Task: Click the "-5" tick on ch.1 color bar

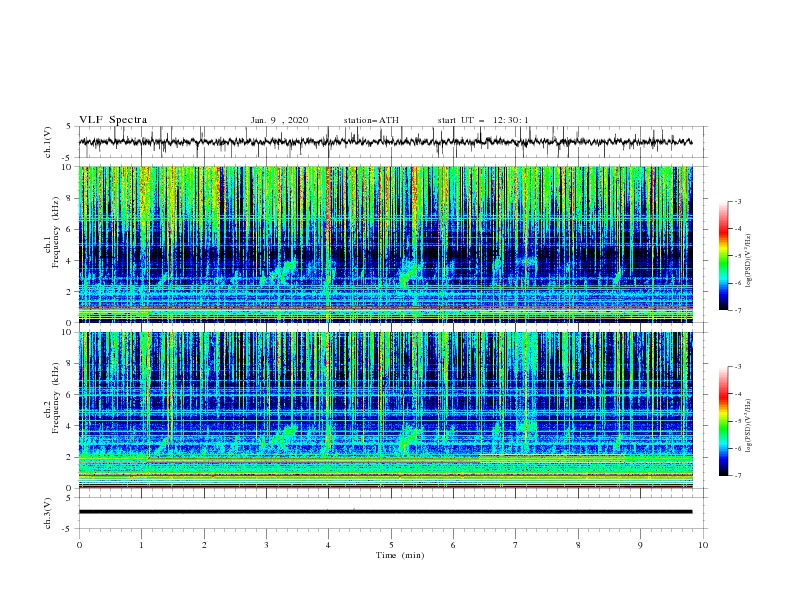Action: (737, 256)
